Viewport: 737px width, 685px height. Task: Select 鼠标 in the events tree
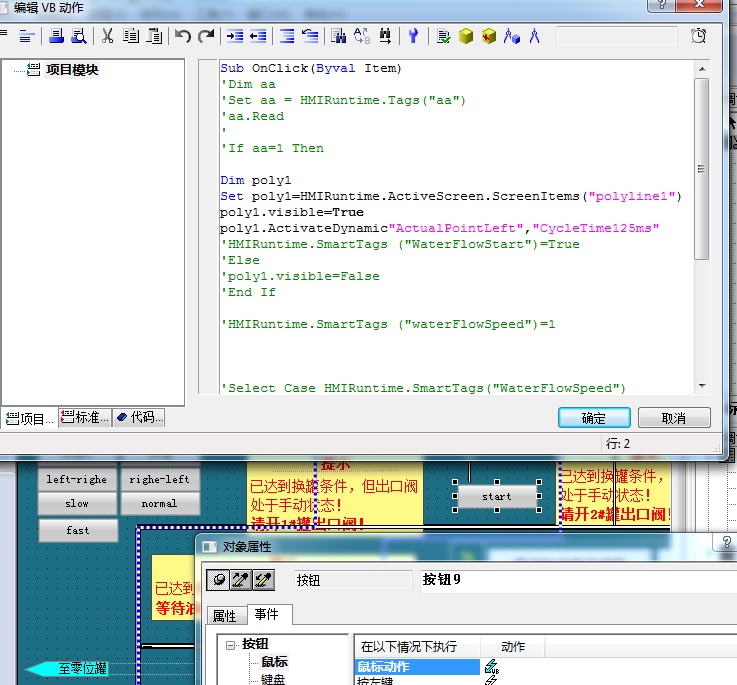tap(274, 662)
